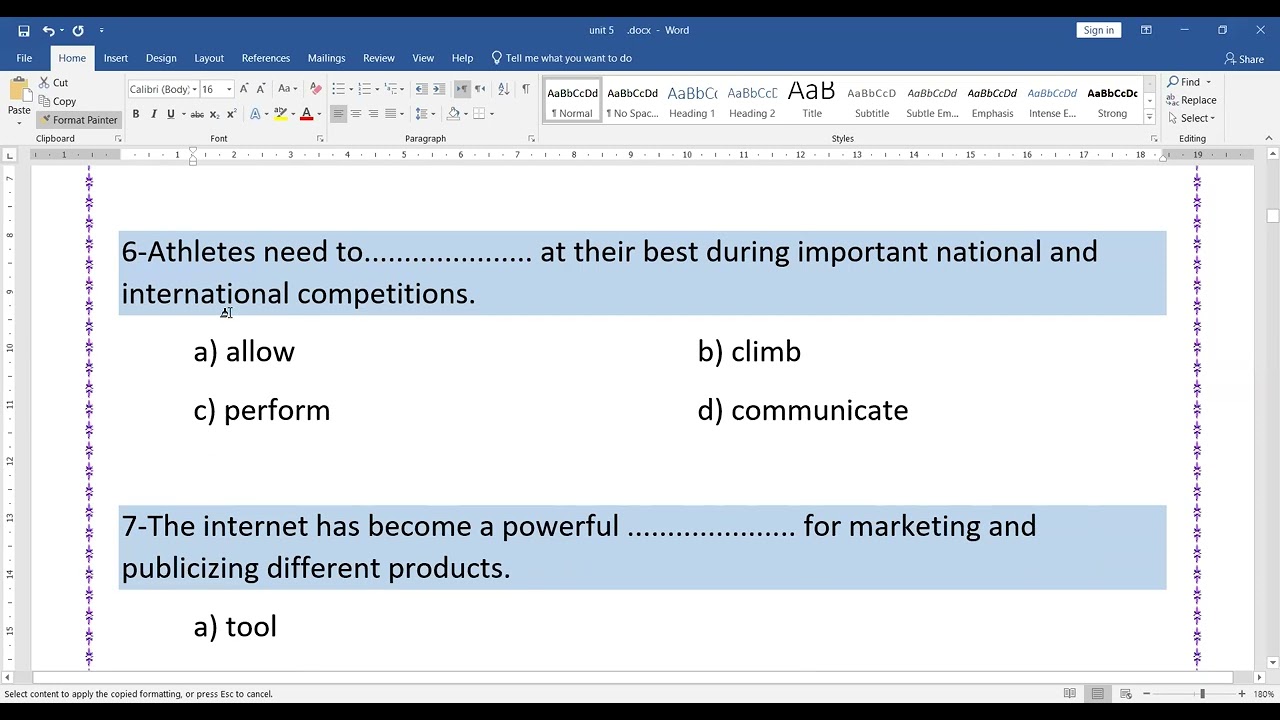Switch to the Design tab

(161, 58)
